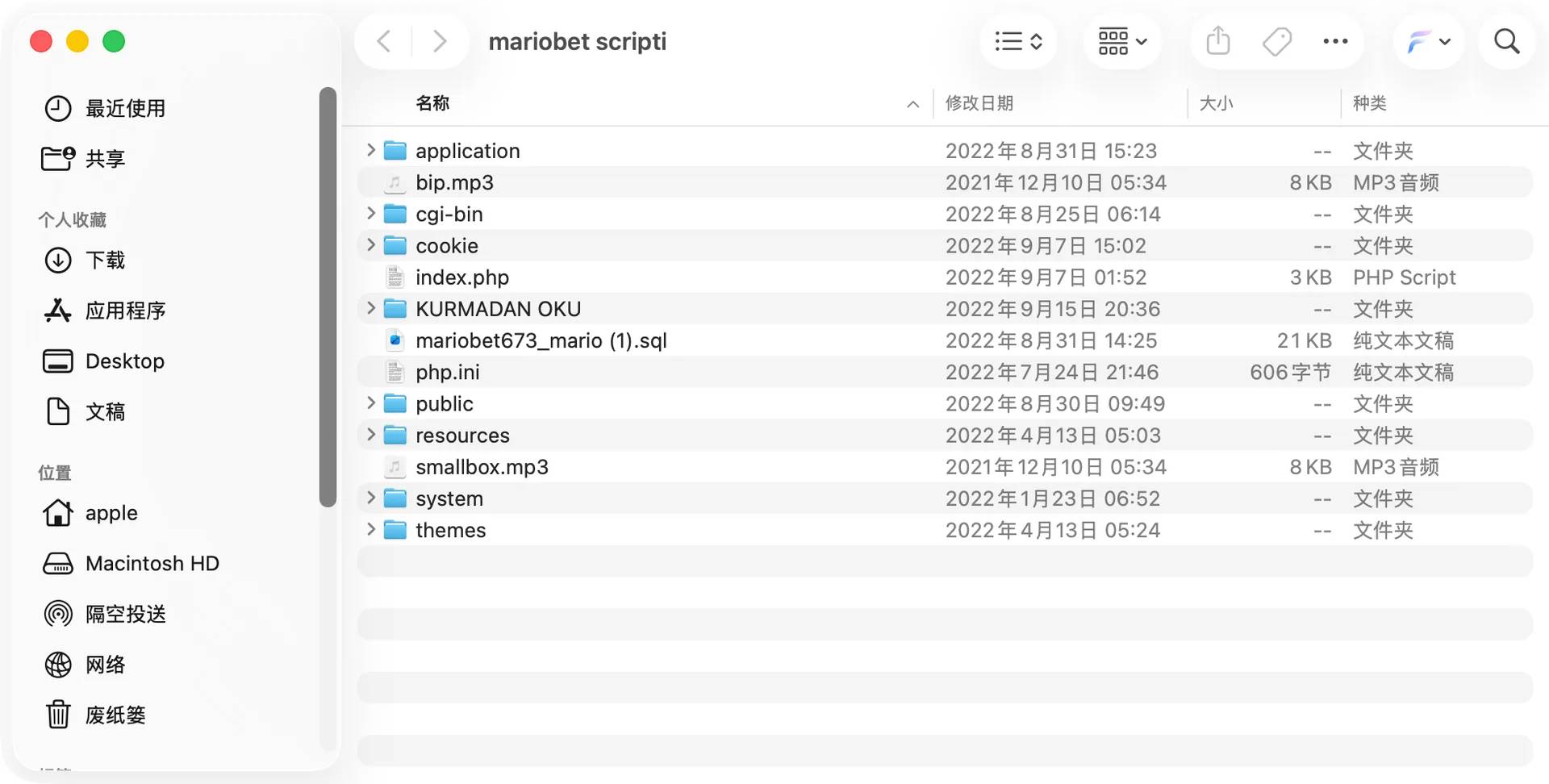This screenshot has height=784, width=1549.
Task: Select the php.ini file
Action: pyautogui.click(x=945, y=372)
